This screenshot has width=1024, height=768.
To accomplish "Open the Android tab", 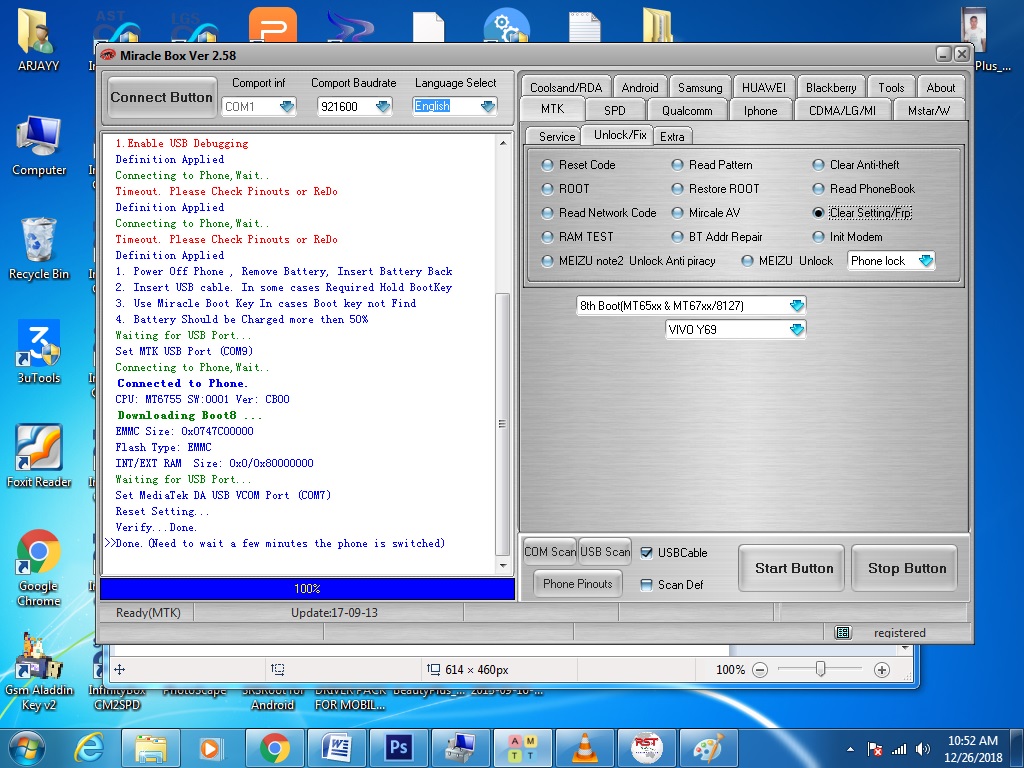I will (x=640, y=88).
